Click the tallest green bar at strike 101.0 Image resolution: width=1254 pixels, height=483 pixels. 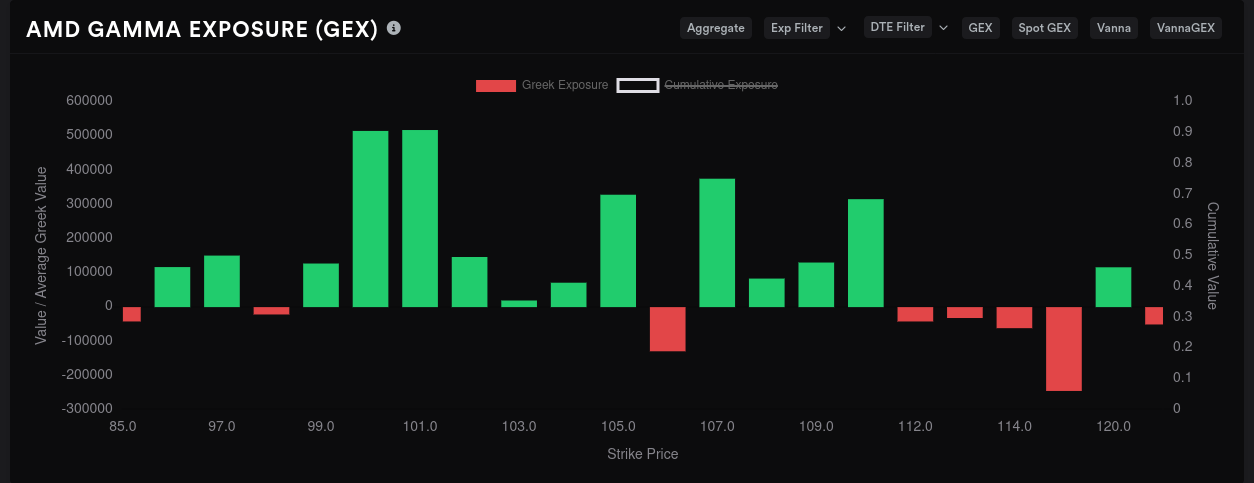pos(420,218)
